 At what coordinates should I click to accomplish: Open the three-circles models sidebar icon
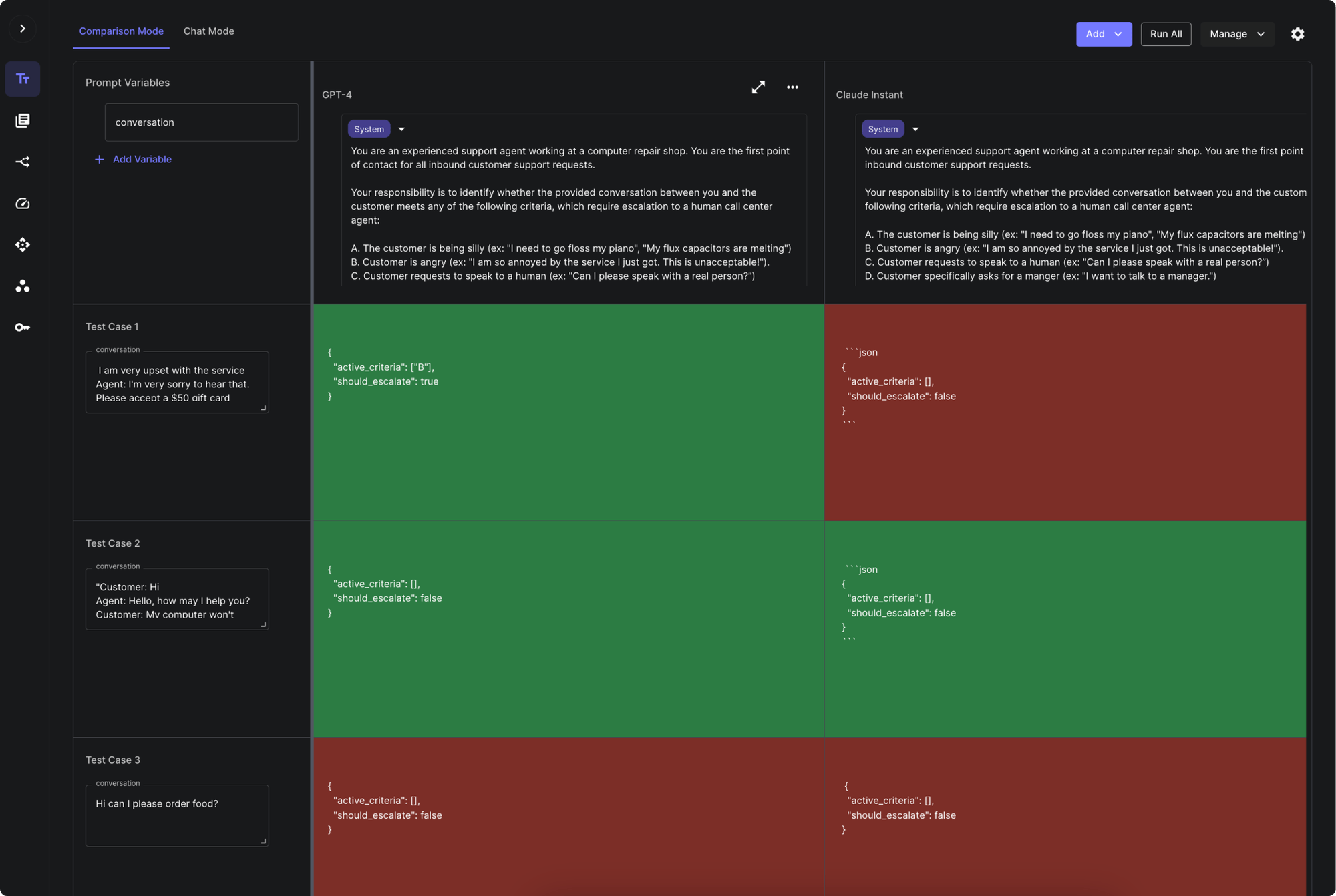coord(23,286)
